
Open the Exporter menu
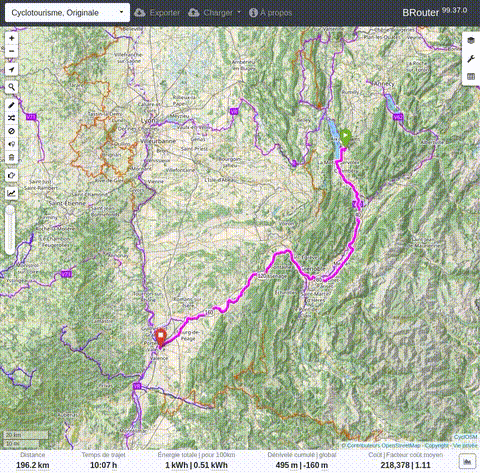[157, 13]
